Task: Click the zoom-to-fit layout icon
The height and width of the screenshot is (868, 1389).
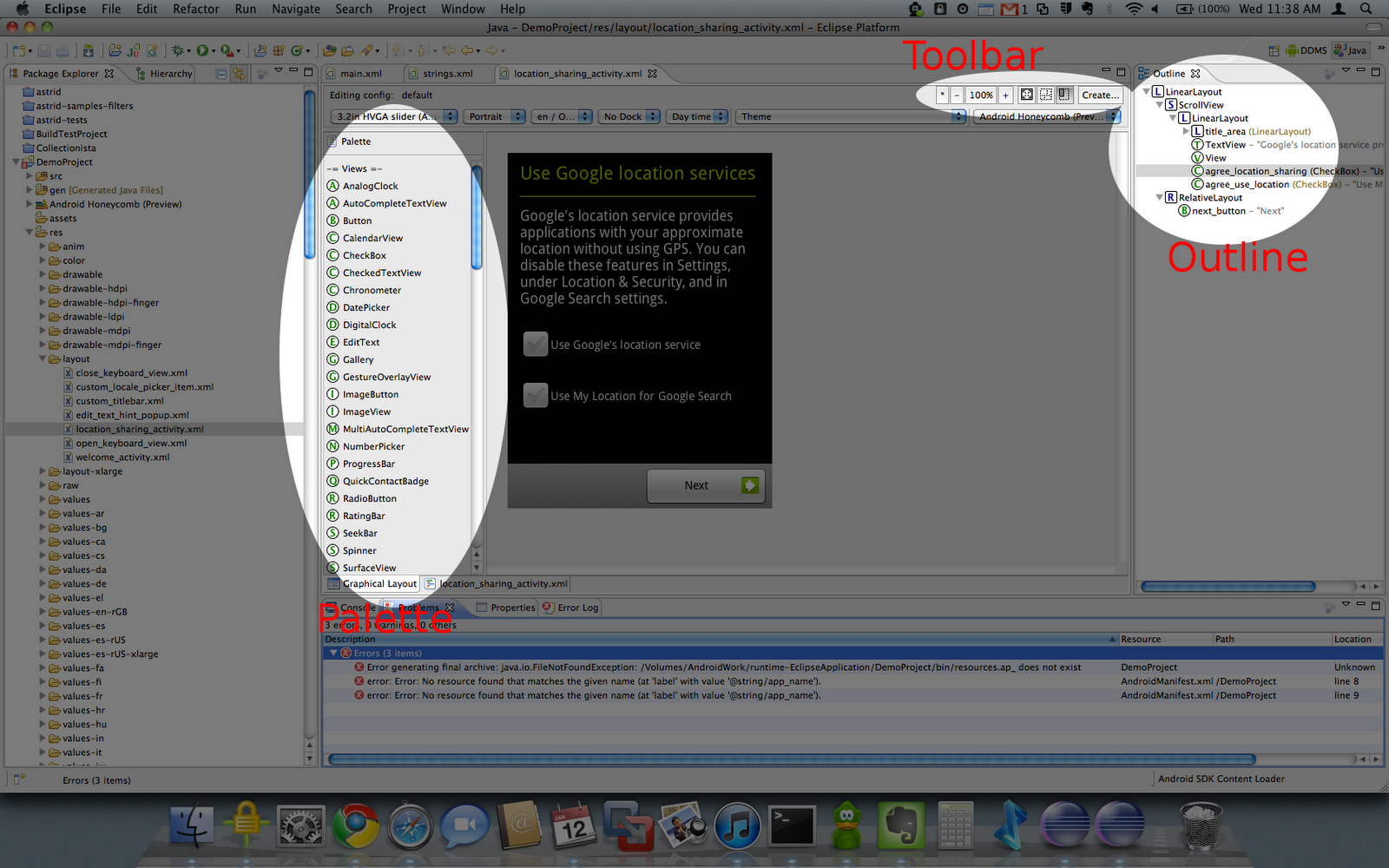Action: [1027, 95]
